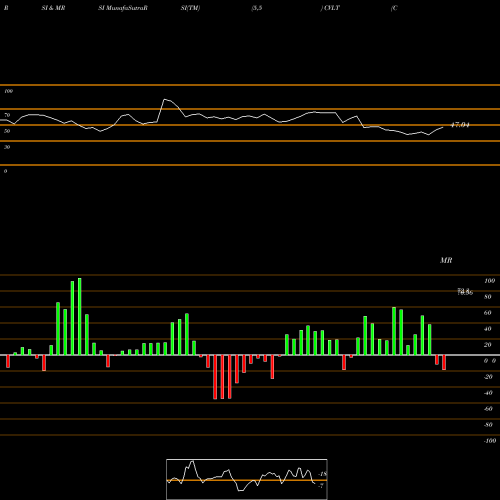This screenshot has height=500, width=500.
Task: Click the 'SI MunafaSutraR' header text
Action: tap(123, 8)
